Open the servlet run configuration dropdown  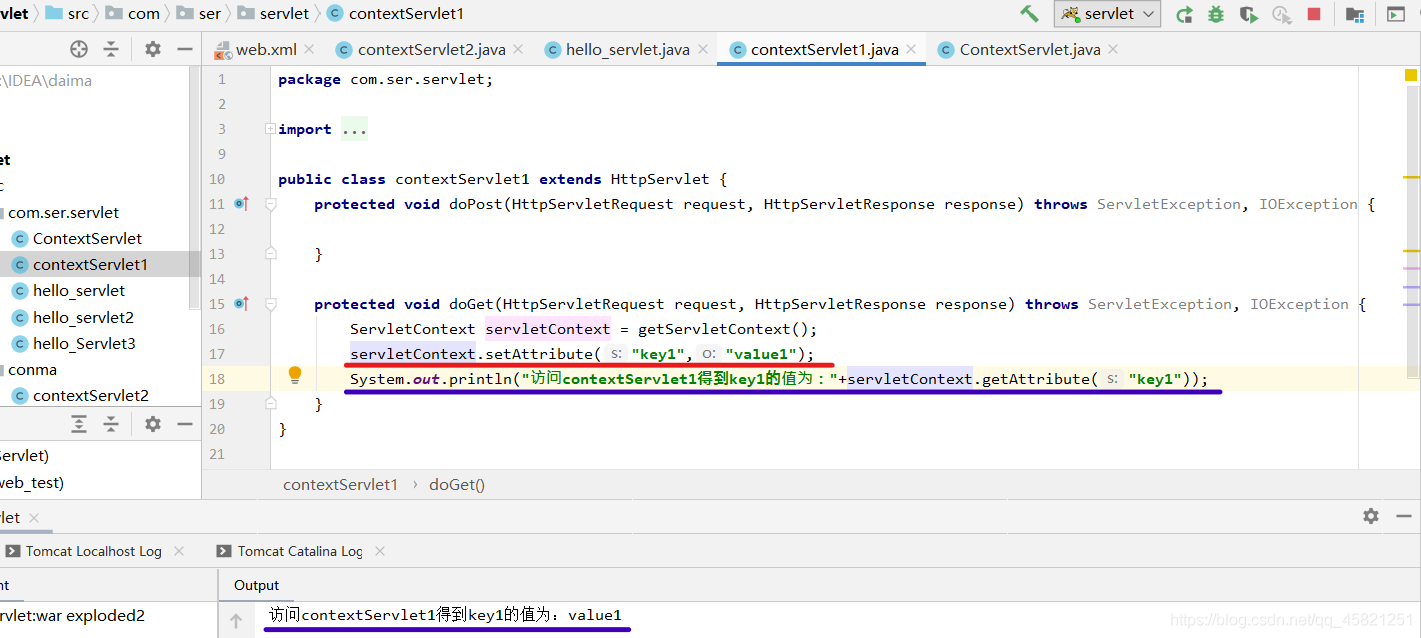pos(1107,14)
